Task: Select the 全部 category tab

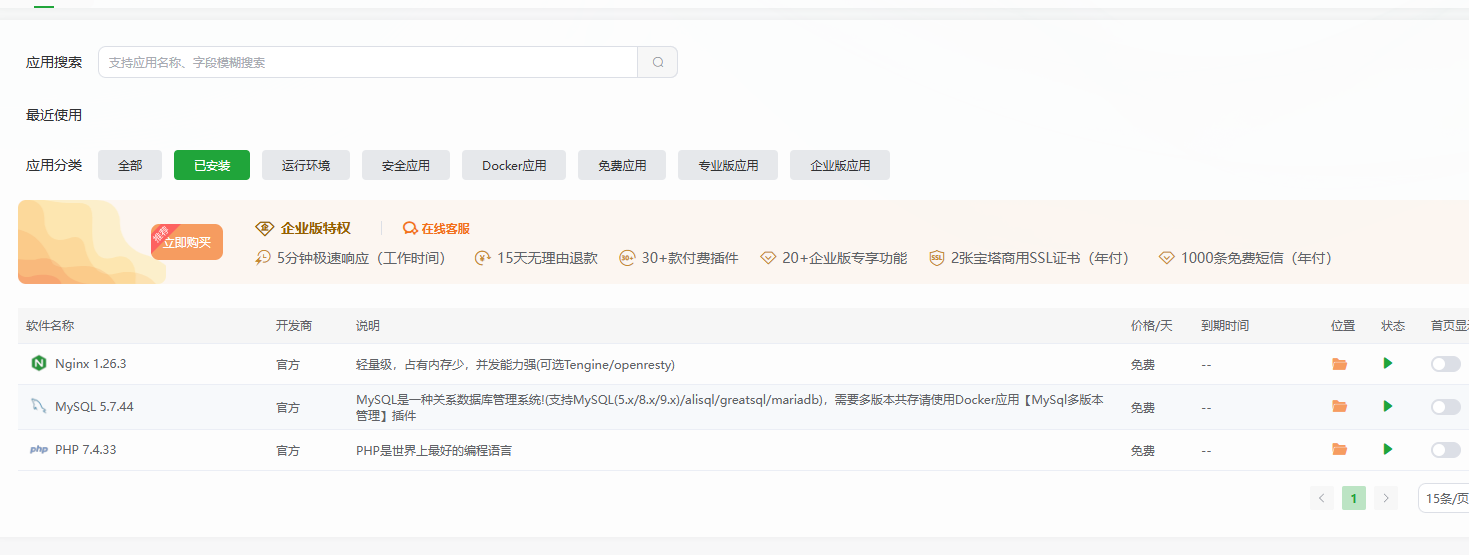Action: pos(130,165)
